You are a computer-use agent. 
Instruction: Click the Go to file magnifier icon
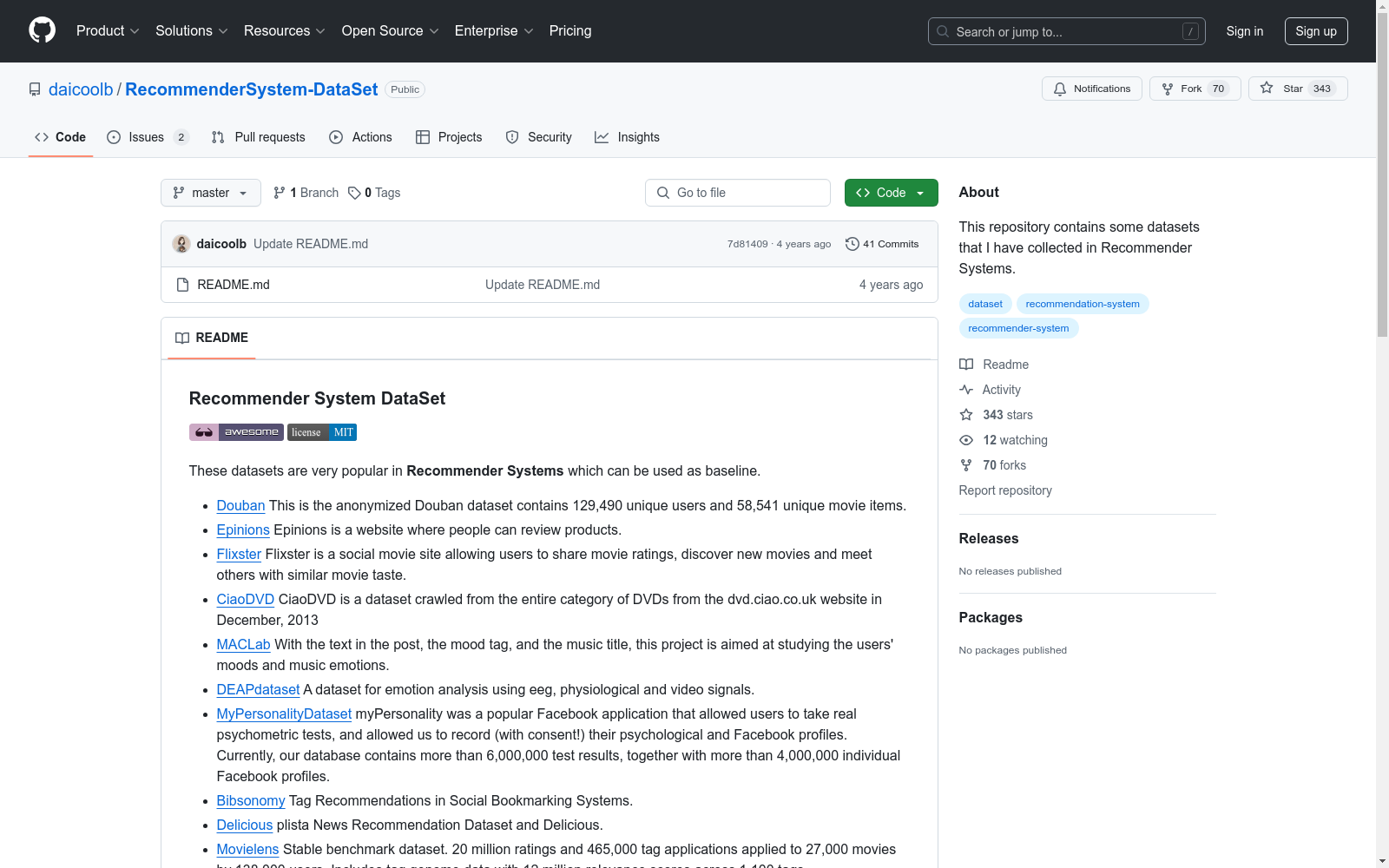[663, 193]
